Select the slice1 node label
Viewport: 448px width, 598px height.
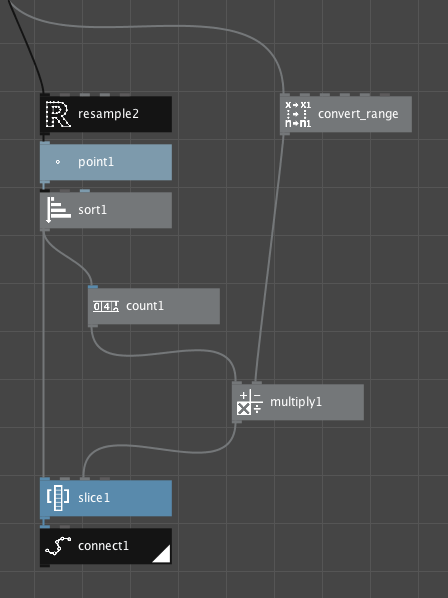[x=94, y=498]
